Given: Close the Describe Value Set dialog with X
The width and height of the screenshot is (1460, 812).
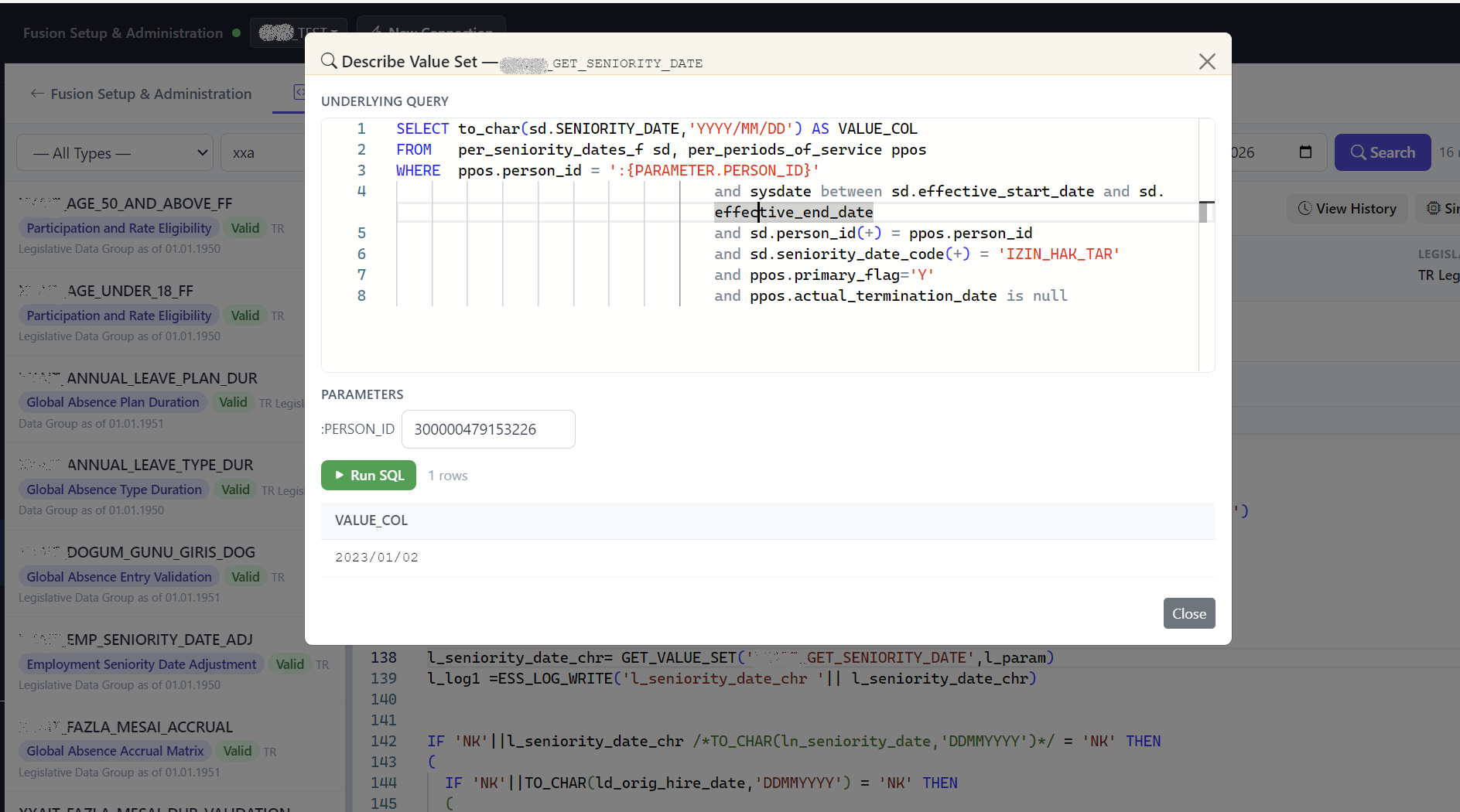Looking at the screenshot, I should pos(1207,62).
